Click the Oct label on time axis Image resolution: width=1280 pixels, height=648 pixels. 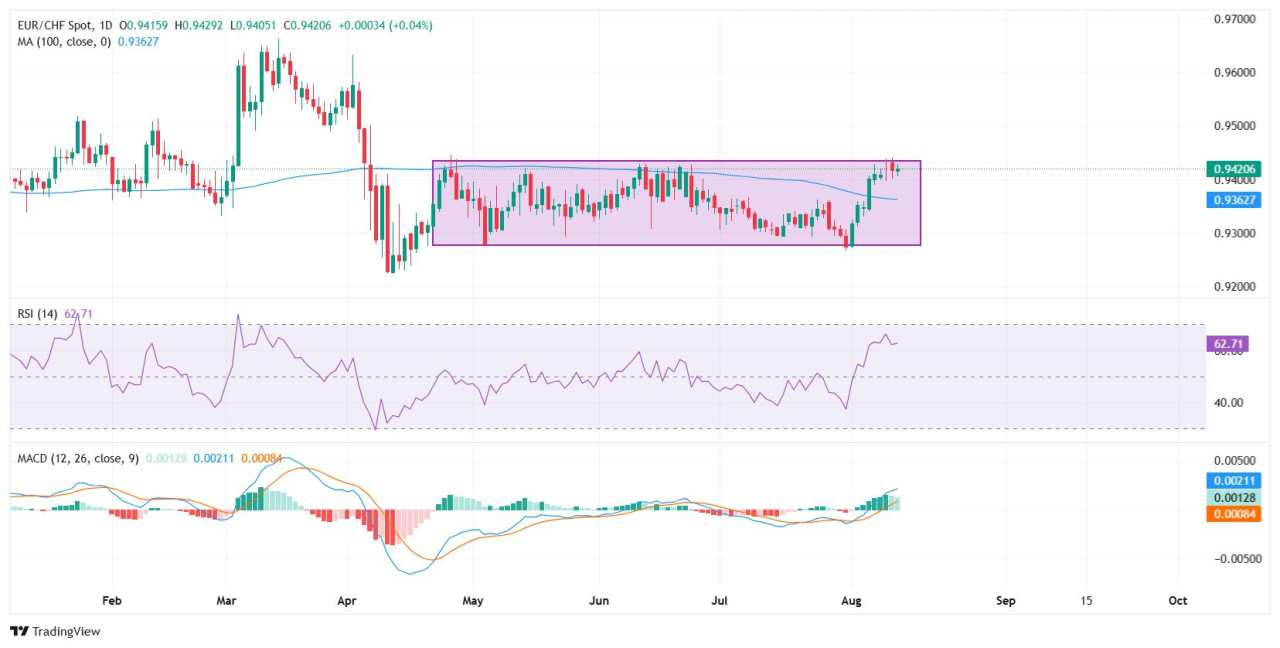click(1178, 600)
